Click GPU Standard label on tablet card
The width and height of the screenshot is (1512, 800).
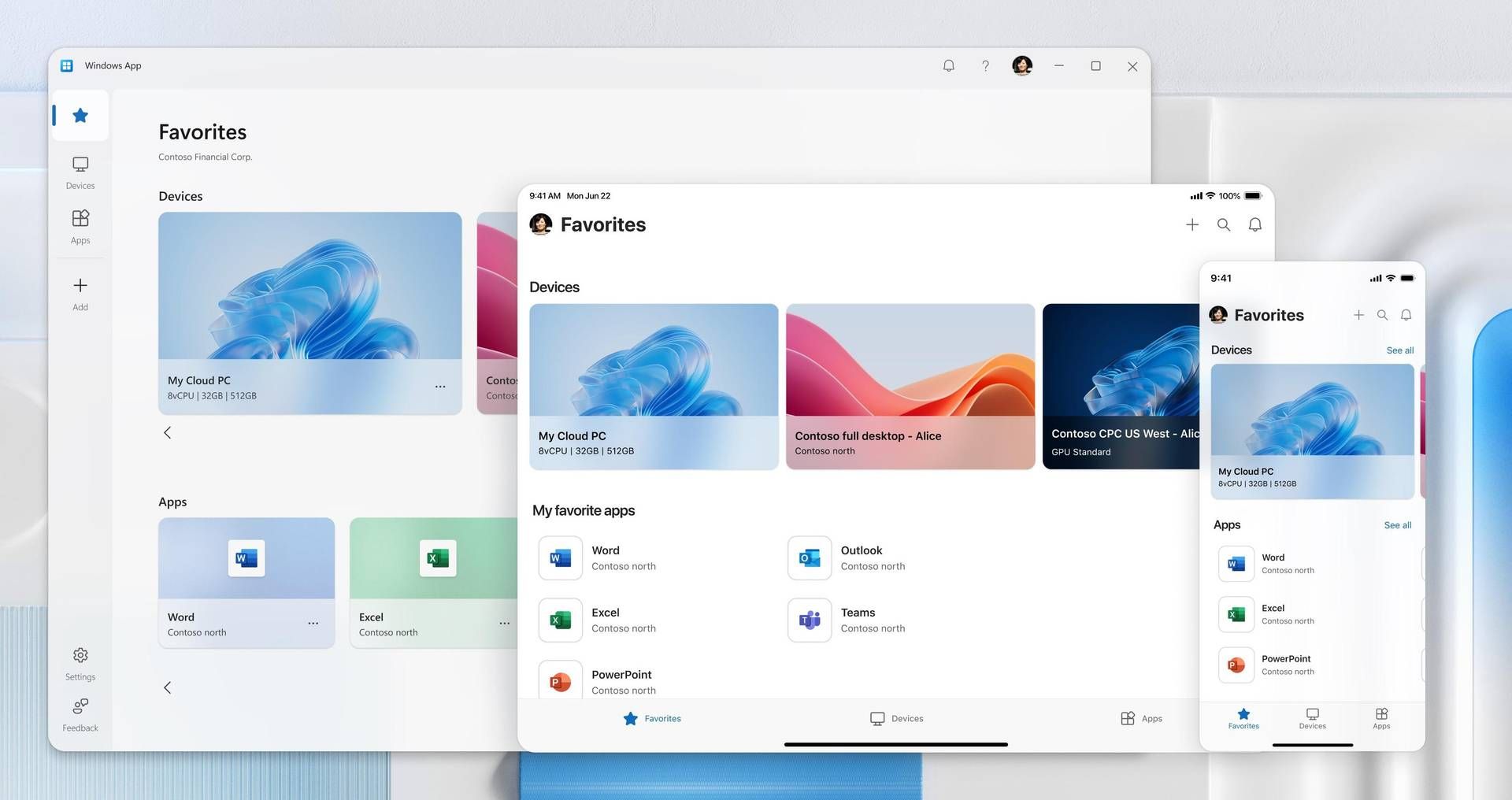point(1081,452)
